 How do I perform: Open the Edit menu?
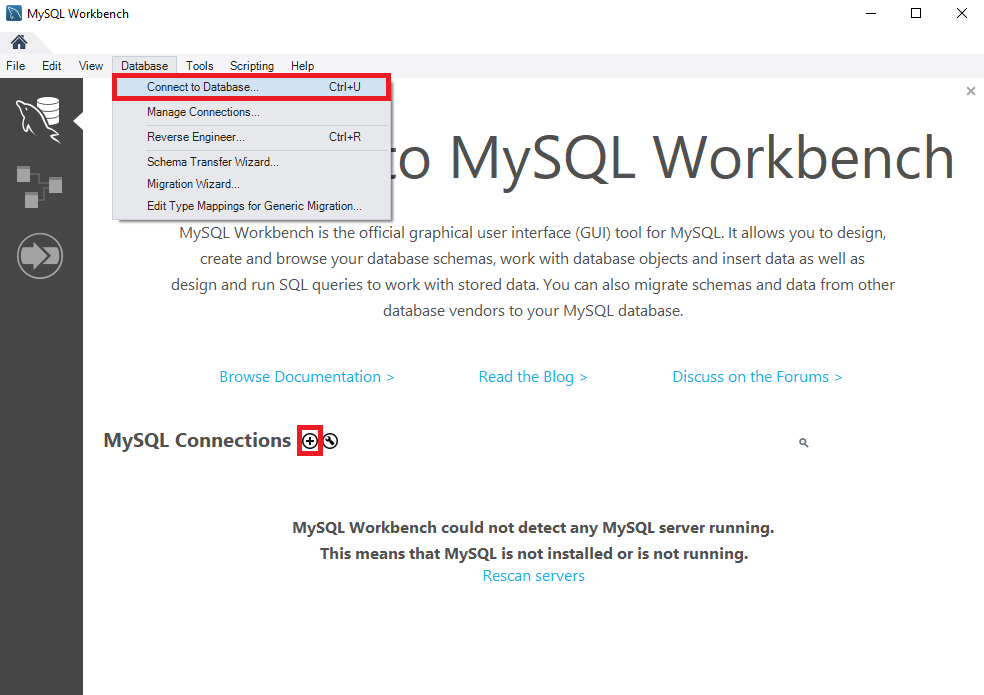pos(51,66)
